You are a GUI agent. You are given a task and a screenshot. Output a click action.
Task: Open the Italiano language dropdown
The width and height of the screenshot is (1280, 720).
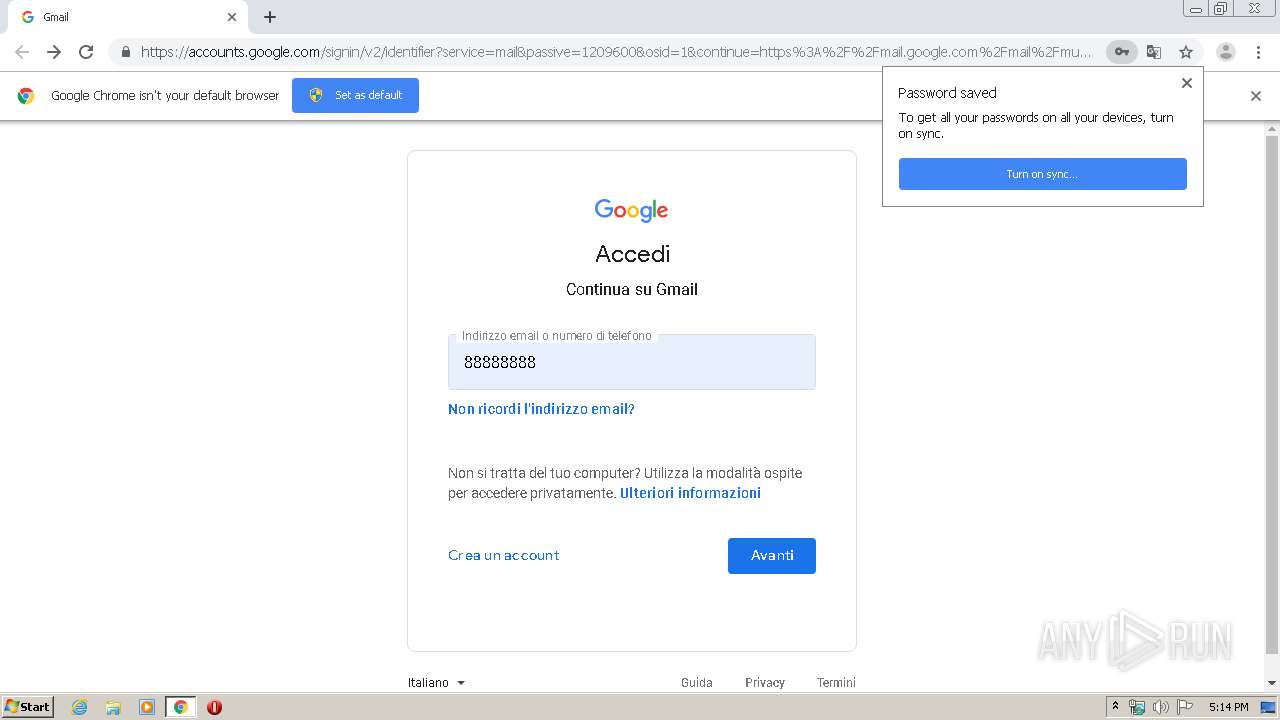[437, 682]
